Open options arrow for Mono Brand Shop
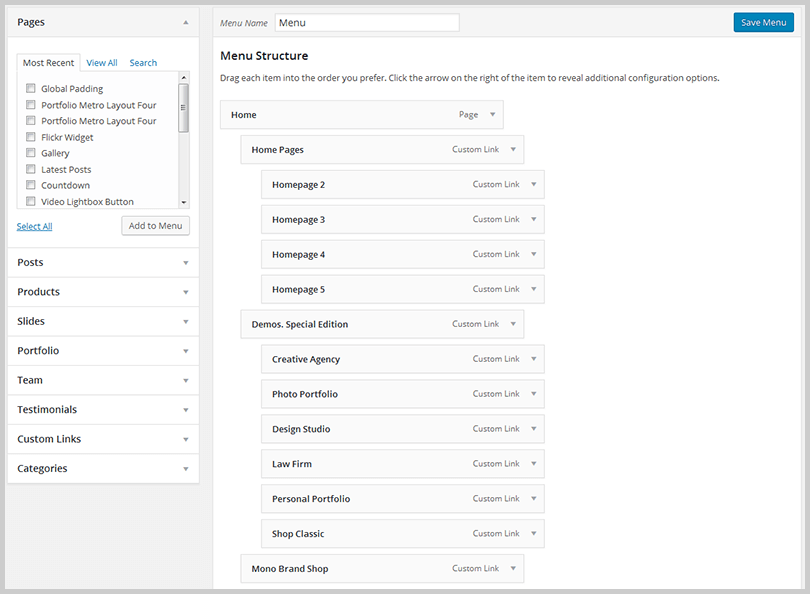Image resolution: width=810 pixels, height=594 pixels. 513,569
